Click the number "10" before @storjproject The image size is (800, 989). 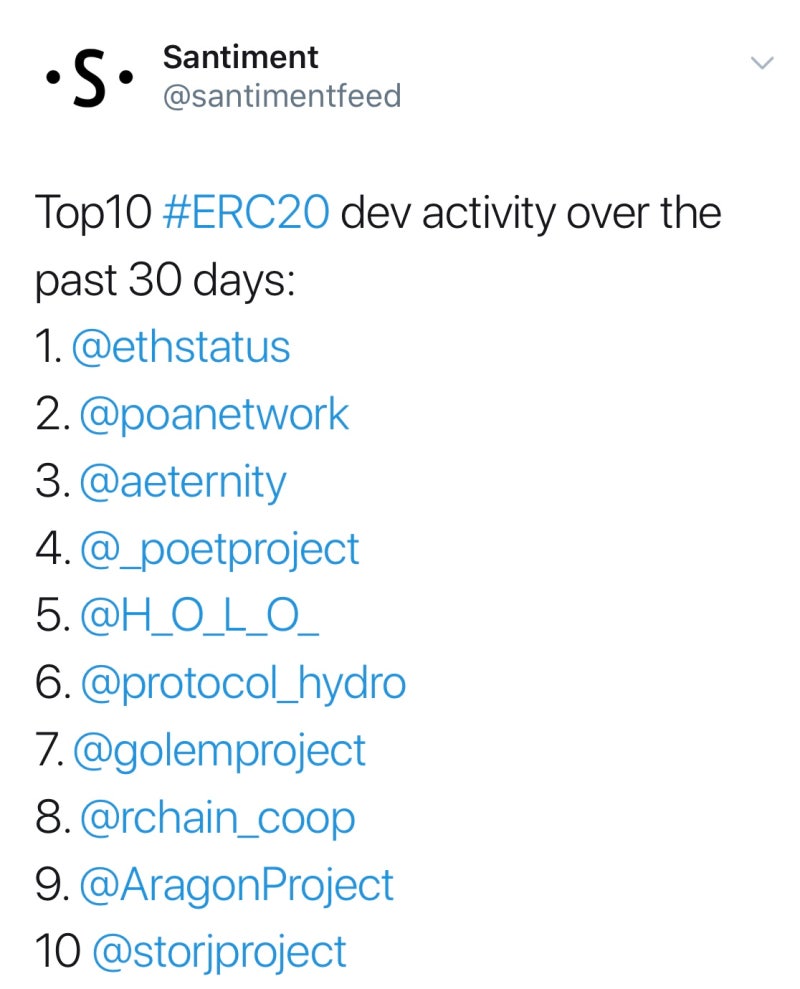[57, 952]
